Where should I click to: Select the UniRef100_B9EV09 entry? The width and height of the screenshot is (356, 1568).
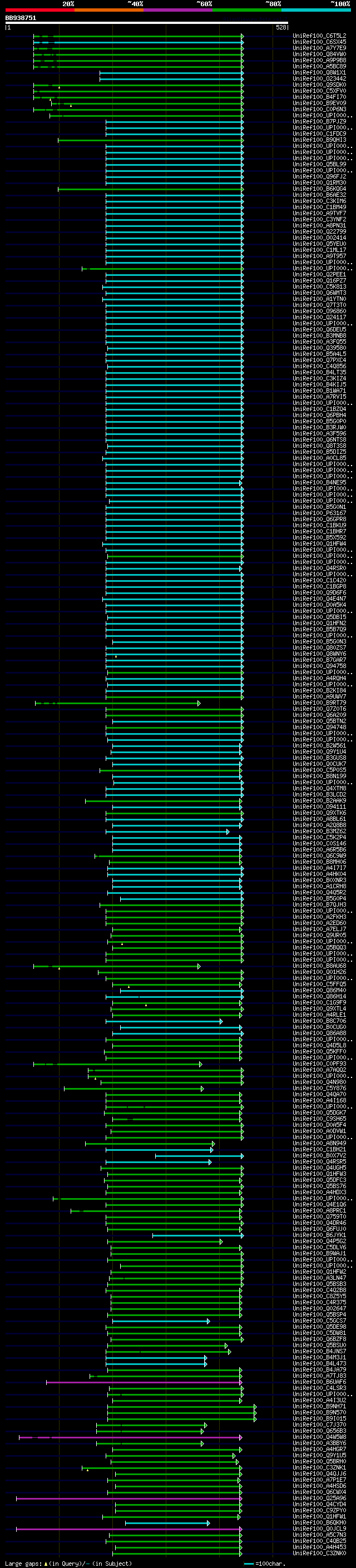319,103
